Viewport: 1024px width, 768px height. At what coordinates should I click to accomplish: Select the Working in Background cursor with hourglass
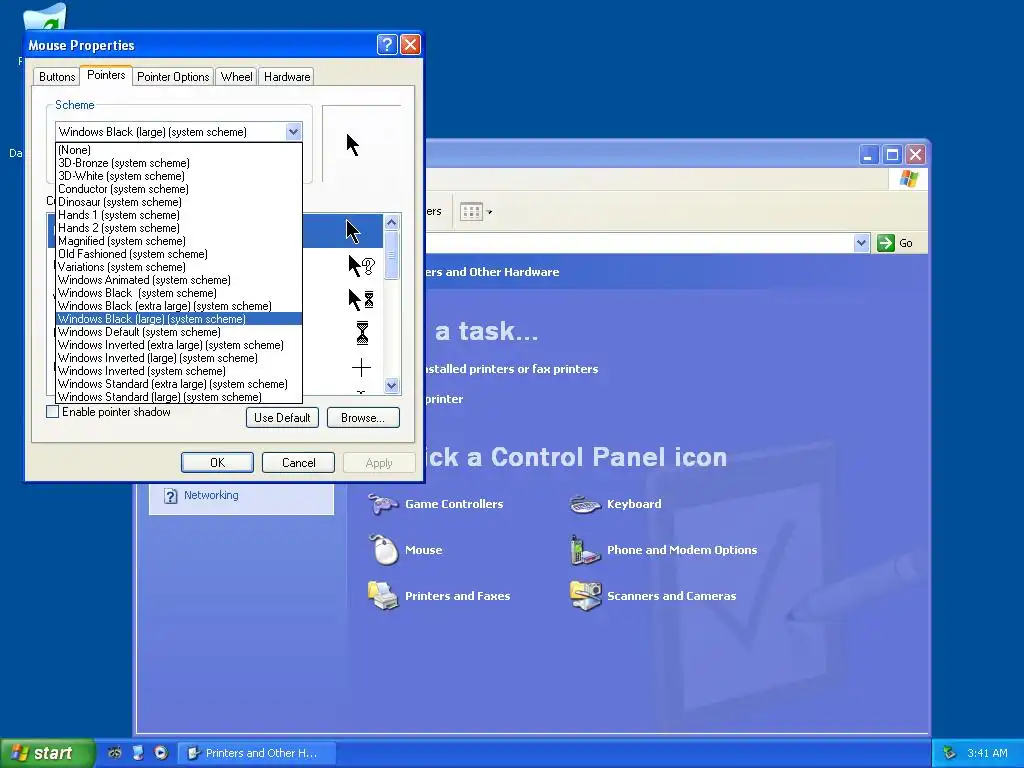pos(361,299)
